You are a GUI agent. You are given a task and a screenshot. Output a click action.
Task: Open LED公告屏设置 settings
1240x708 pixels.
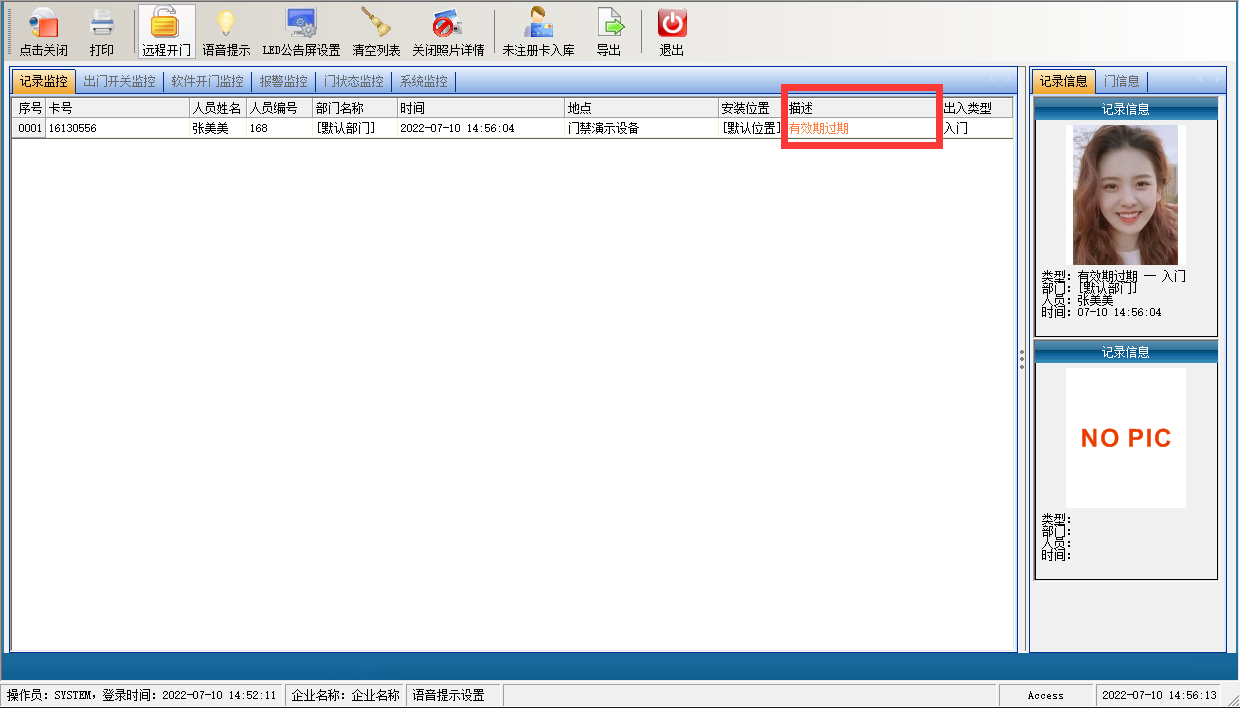pyautogui.click(x=301, y=24)
